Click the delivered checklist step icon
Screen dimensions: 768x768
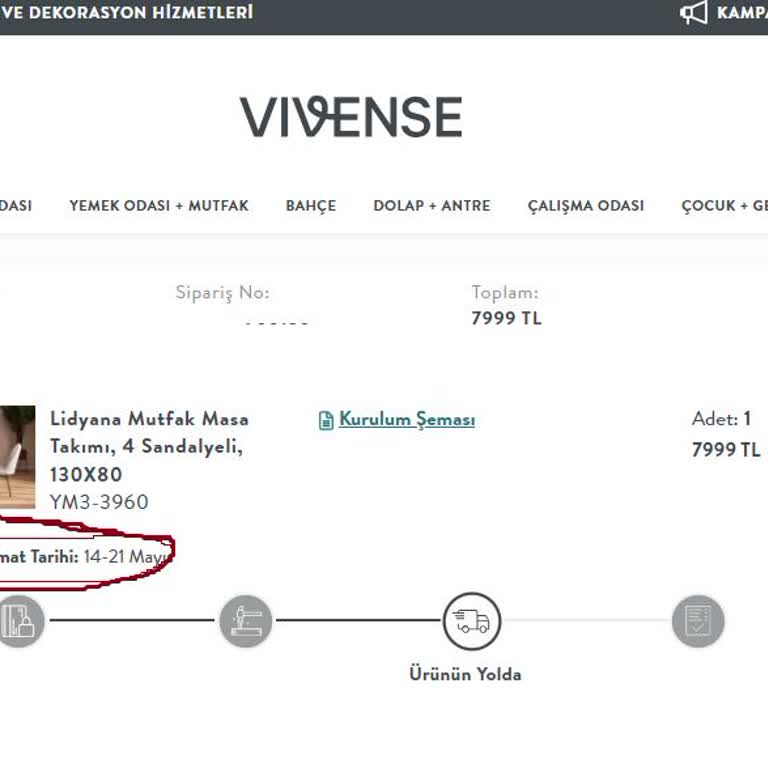pos(698,621)
